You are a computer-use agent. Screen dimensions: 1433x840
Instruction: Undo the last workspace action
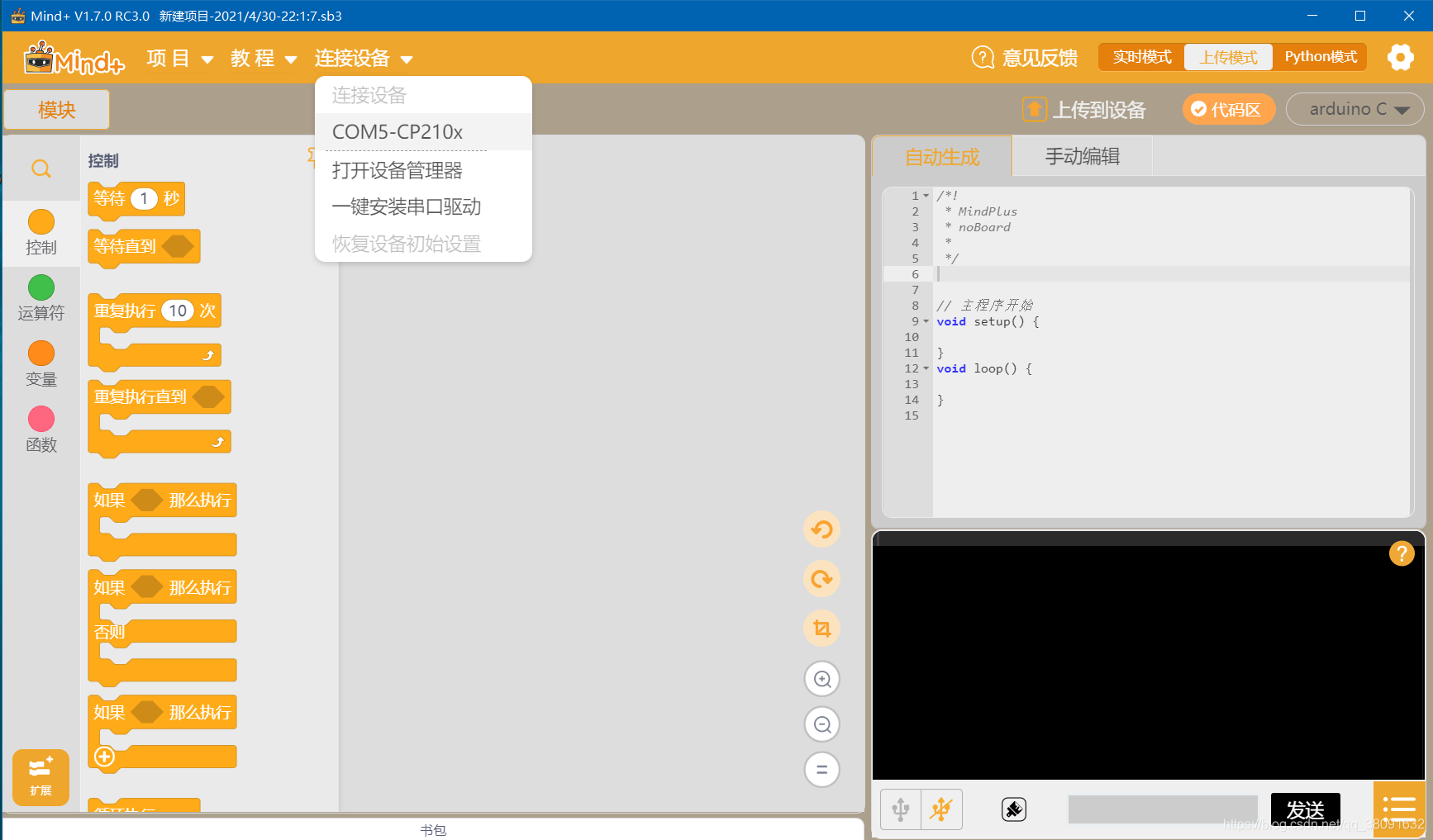(822, 529)
